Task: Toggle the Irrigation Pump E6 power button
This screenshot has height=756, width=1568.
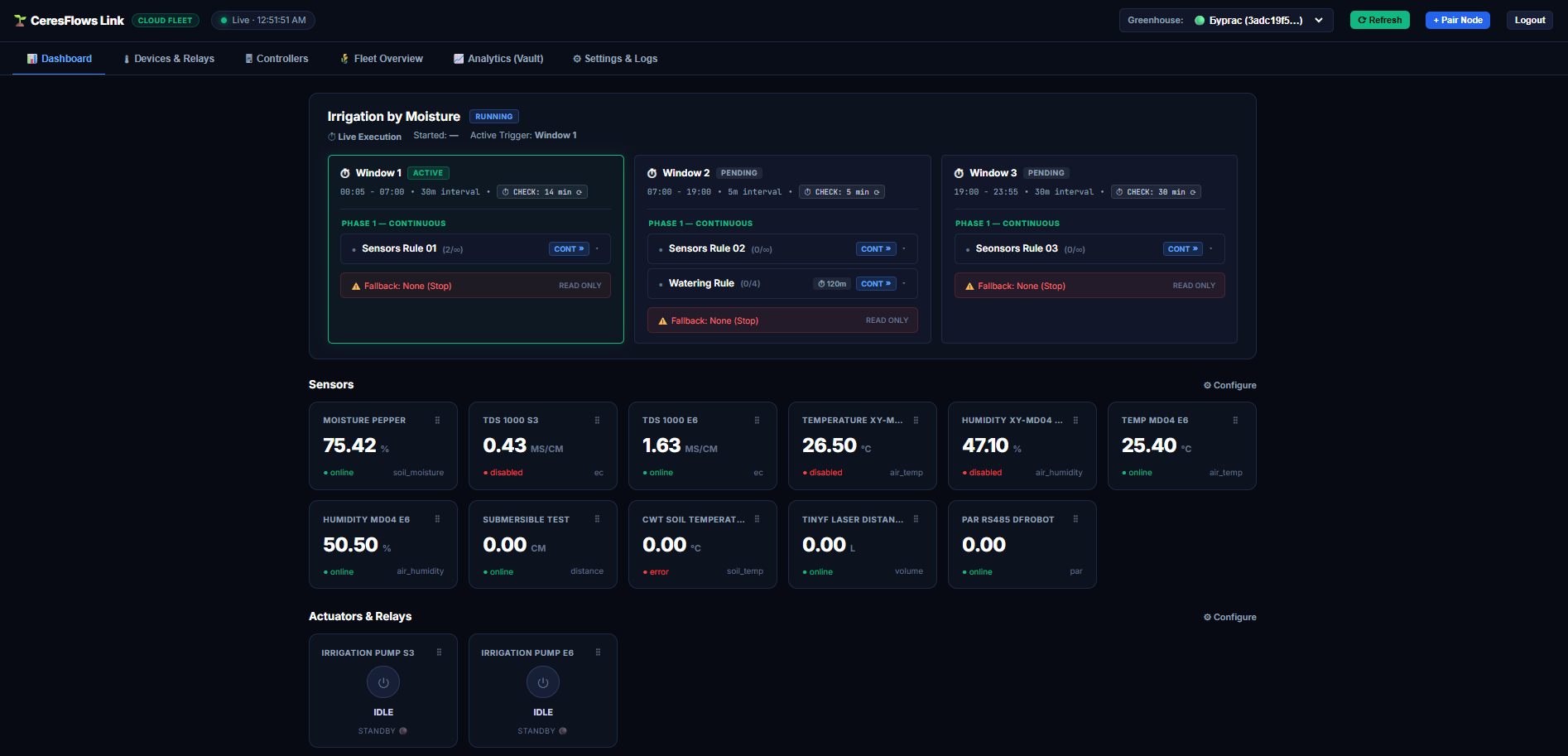Action: tap(543, 682)
